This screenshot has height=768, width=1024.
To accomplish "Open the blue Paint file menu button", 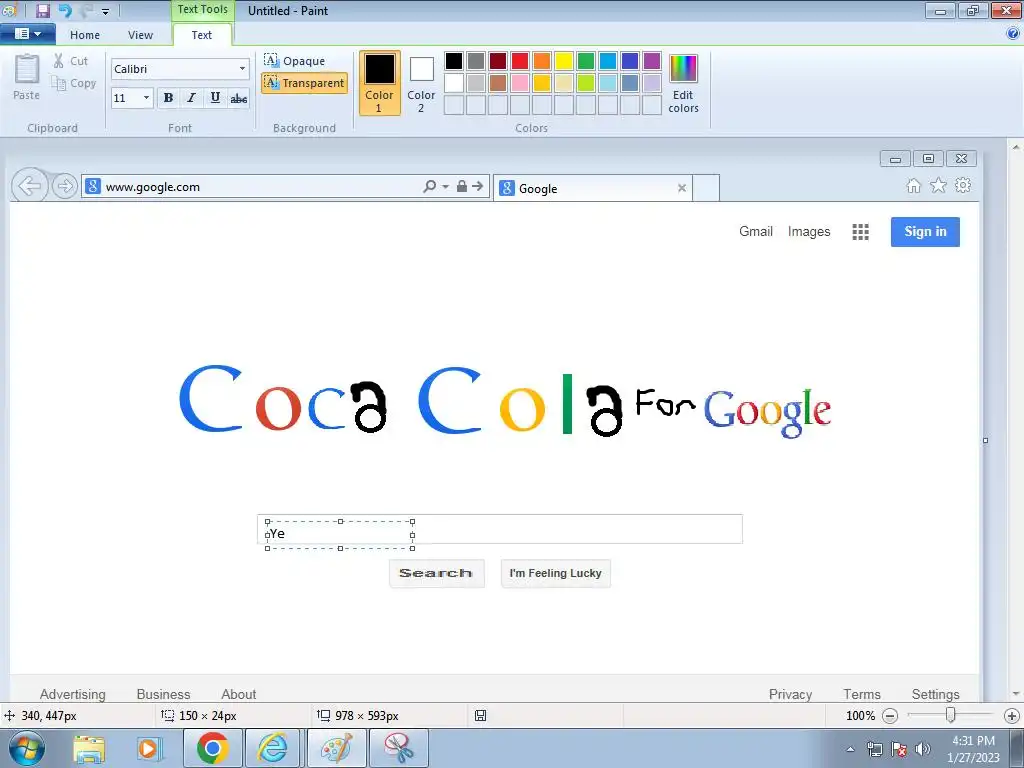I will pyautogui.click(x=27, y=34).
